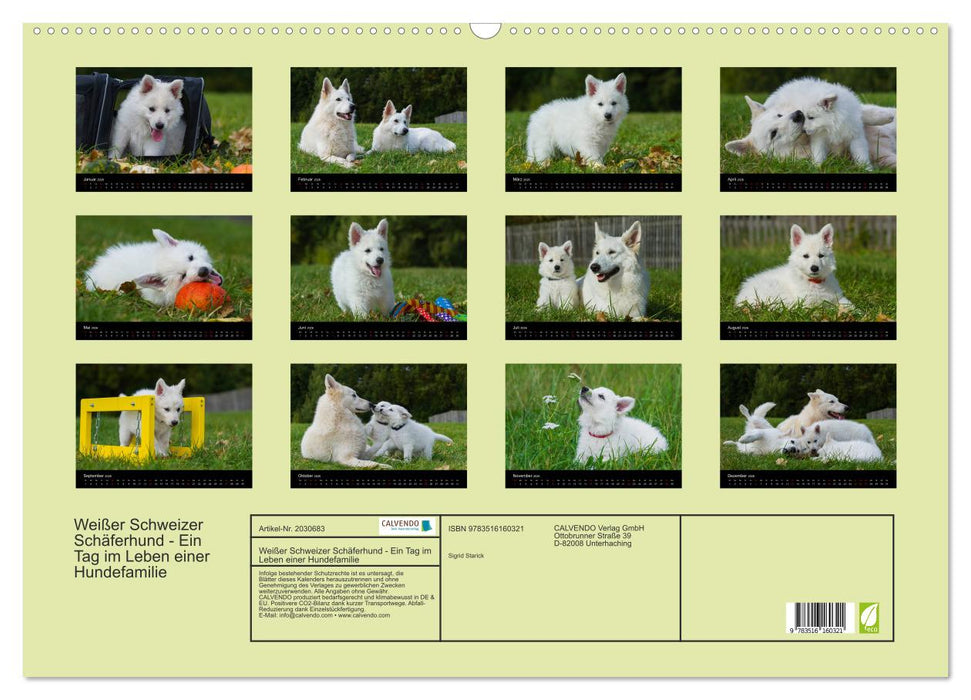Select the Mai thumbnail with the orange ball
The image size is (971, 700).
[160, 270]
